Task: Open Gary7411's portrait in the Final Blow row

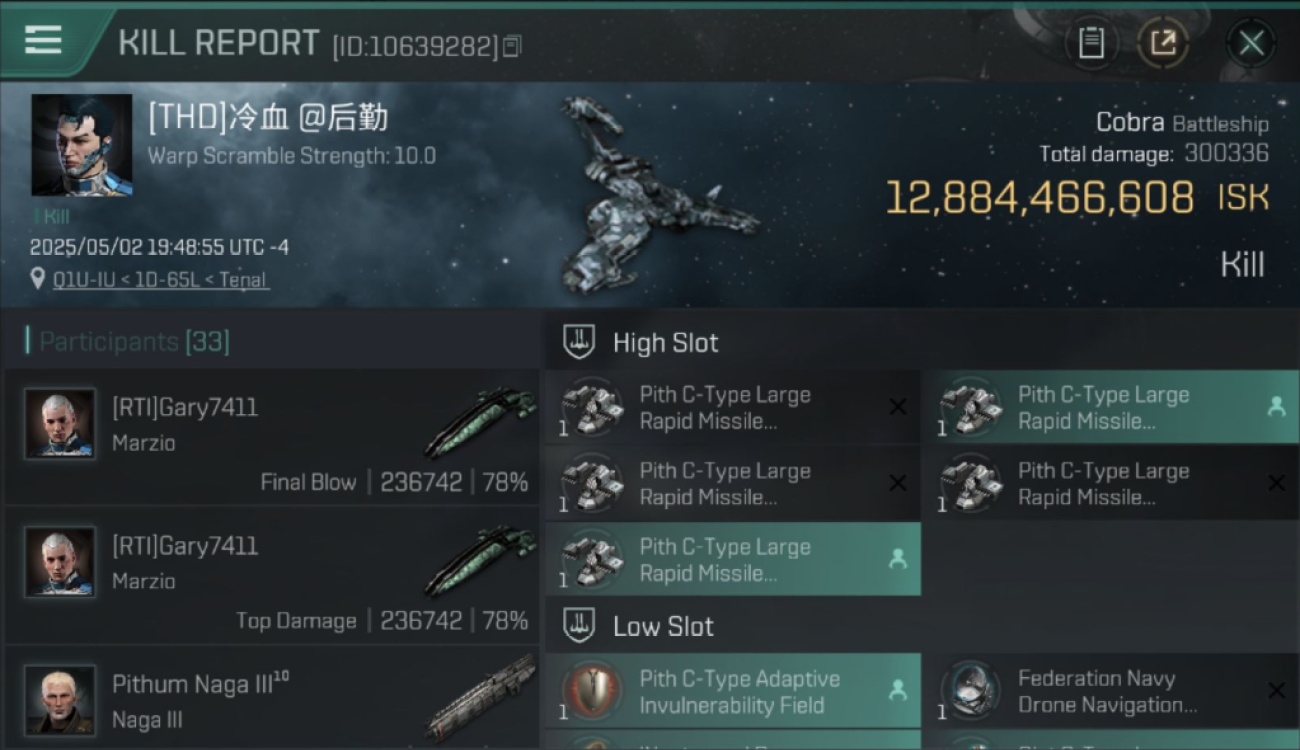Action: [60, 423]
